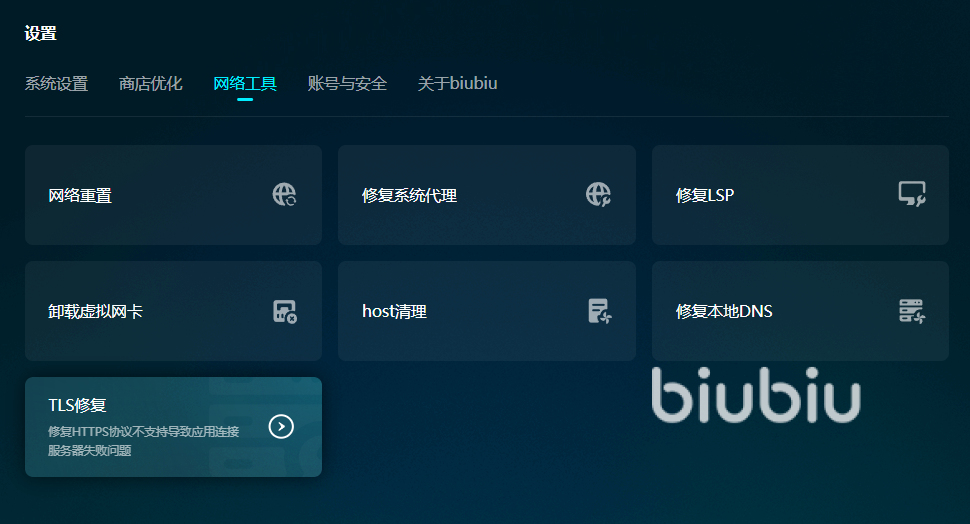Click the circled arrow on TLS修复

(281, 426)
